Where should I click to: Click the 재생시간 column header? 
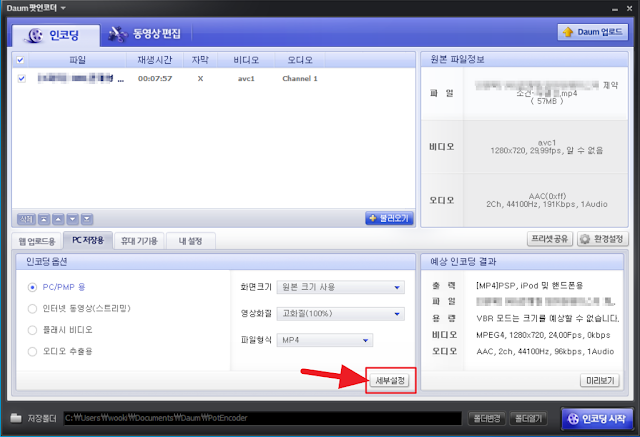(x=155, y=60)
